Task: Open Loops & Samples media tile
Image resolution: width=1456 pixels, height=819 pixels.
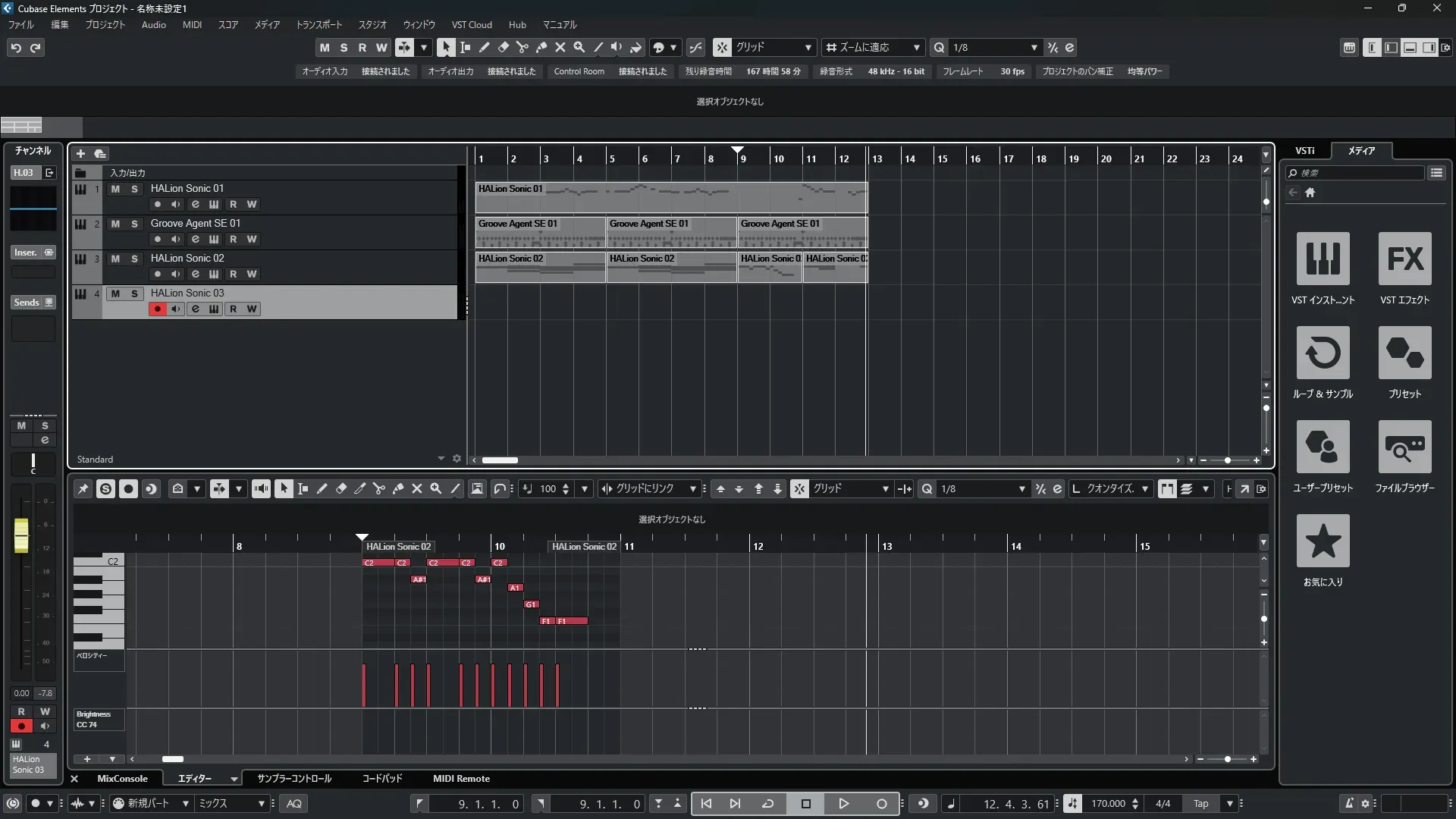Action: click(1323, 353)
